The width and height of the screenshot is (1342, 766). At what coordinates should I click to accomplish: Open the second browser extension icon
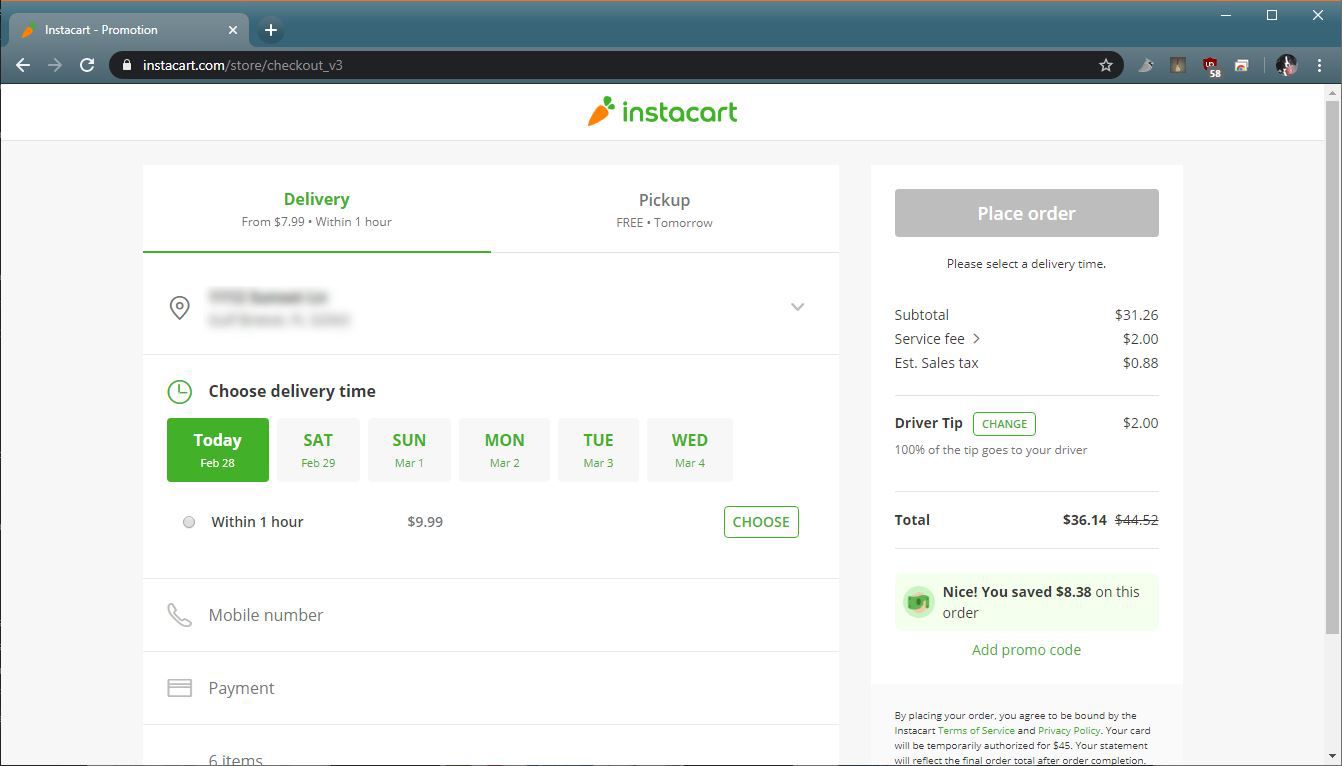coord(1178,65)
